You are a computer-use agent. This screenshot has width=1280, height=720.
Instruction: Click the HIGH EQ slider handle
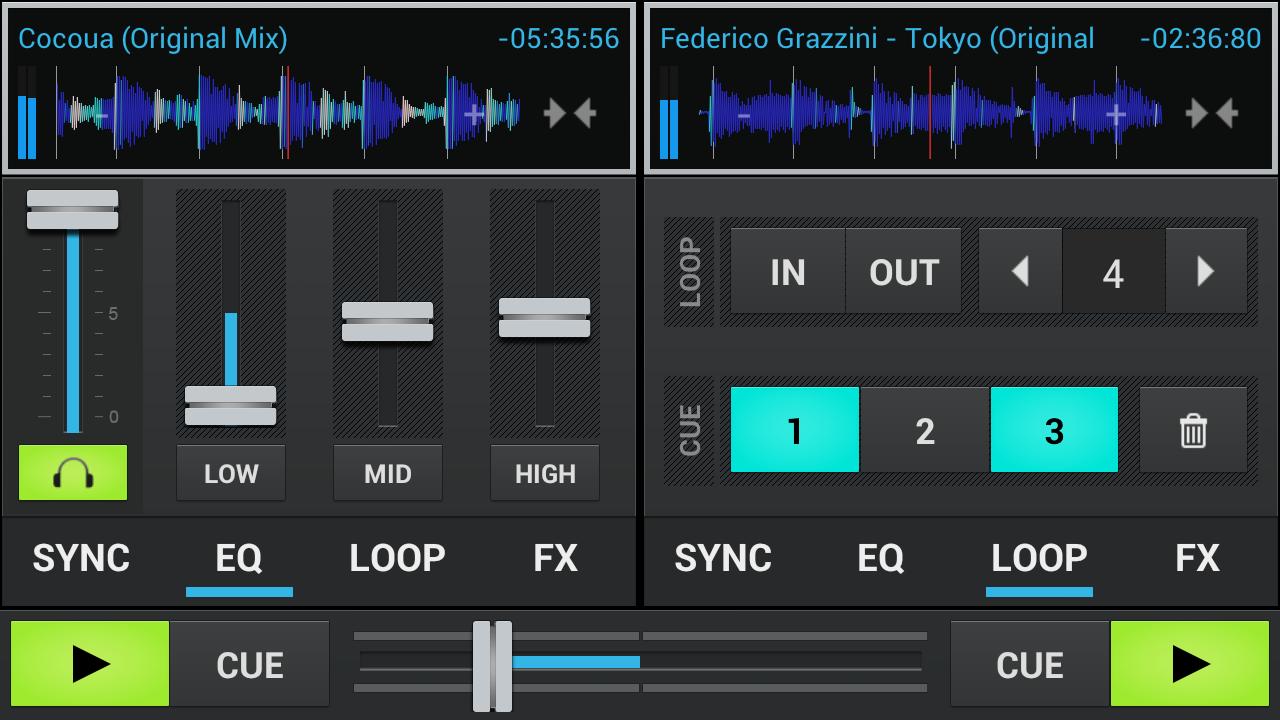[x=545, y=318]
